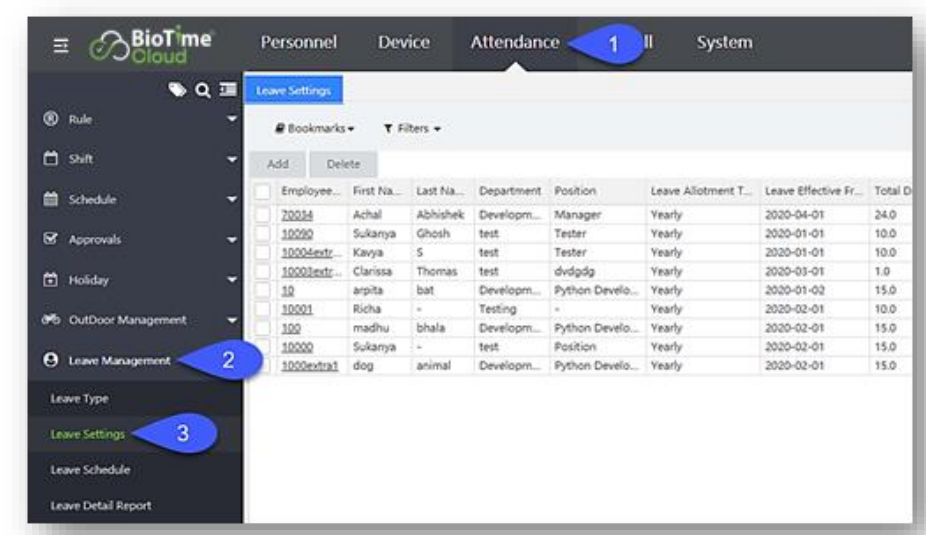Sort by the Department column header

(x=509, y=191)
